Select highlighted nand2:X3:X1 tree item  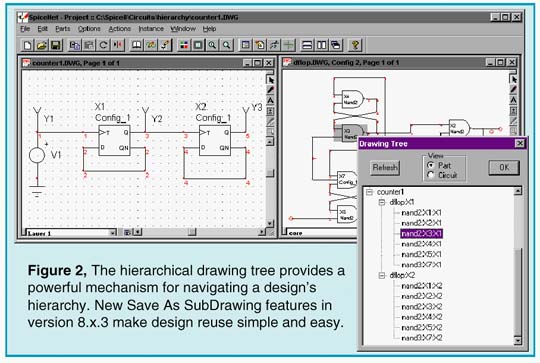pyautogui.click(x=422, y=234)
